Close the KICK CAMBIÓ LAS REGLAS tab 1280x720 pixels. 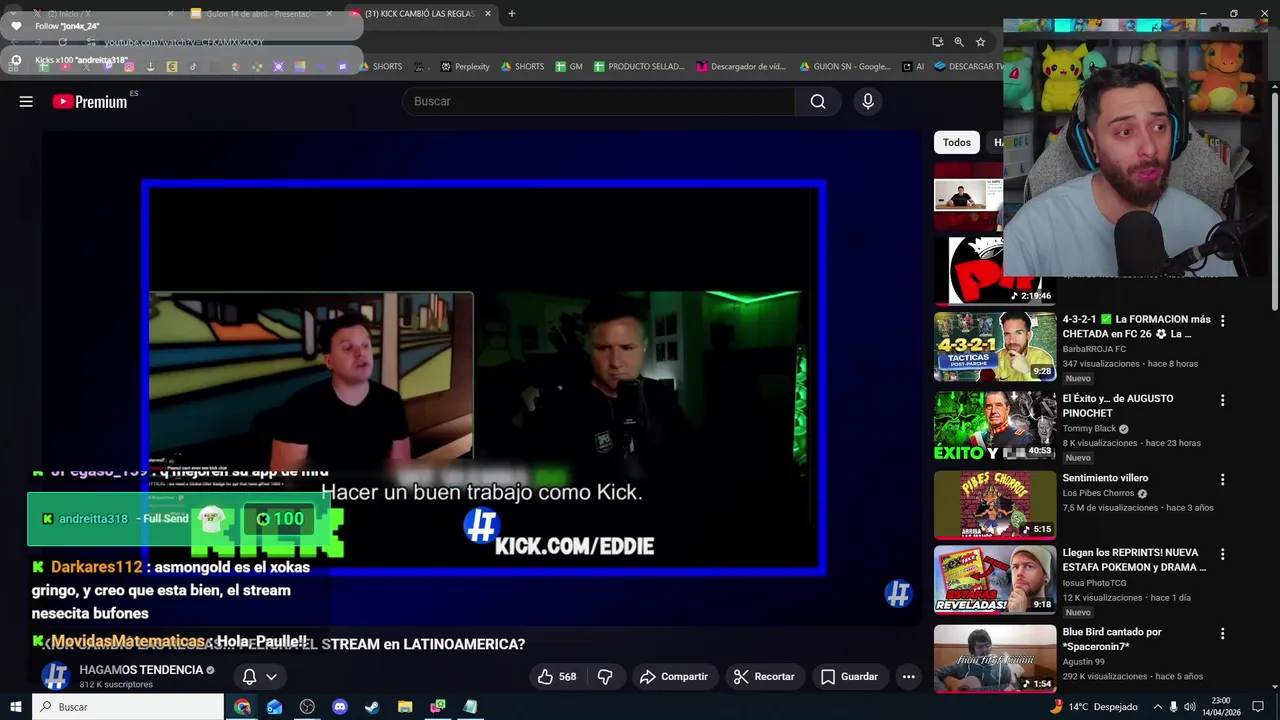point(488,13)
